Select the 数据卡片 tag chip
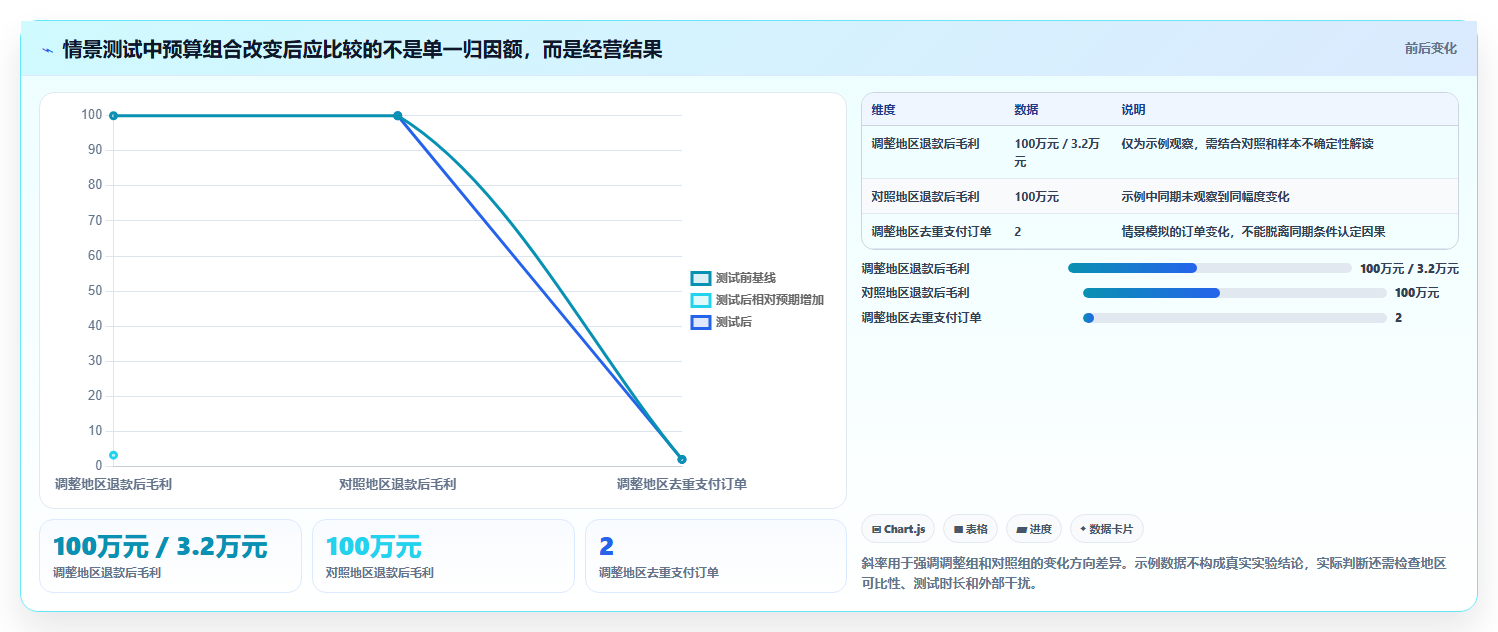 1107,529
